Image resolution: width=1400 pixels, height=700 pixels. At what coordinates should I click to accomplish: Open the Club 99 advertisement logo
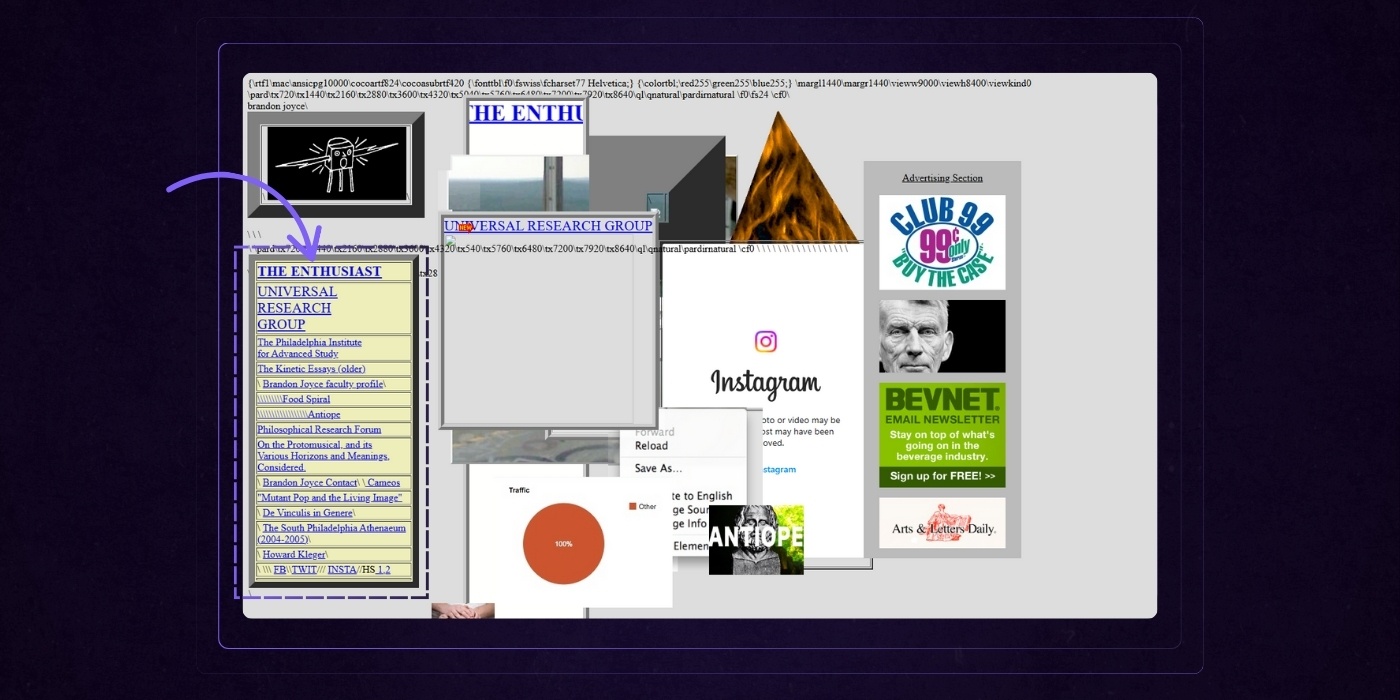pos(942,242)
